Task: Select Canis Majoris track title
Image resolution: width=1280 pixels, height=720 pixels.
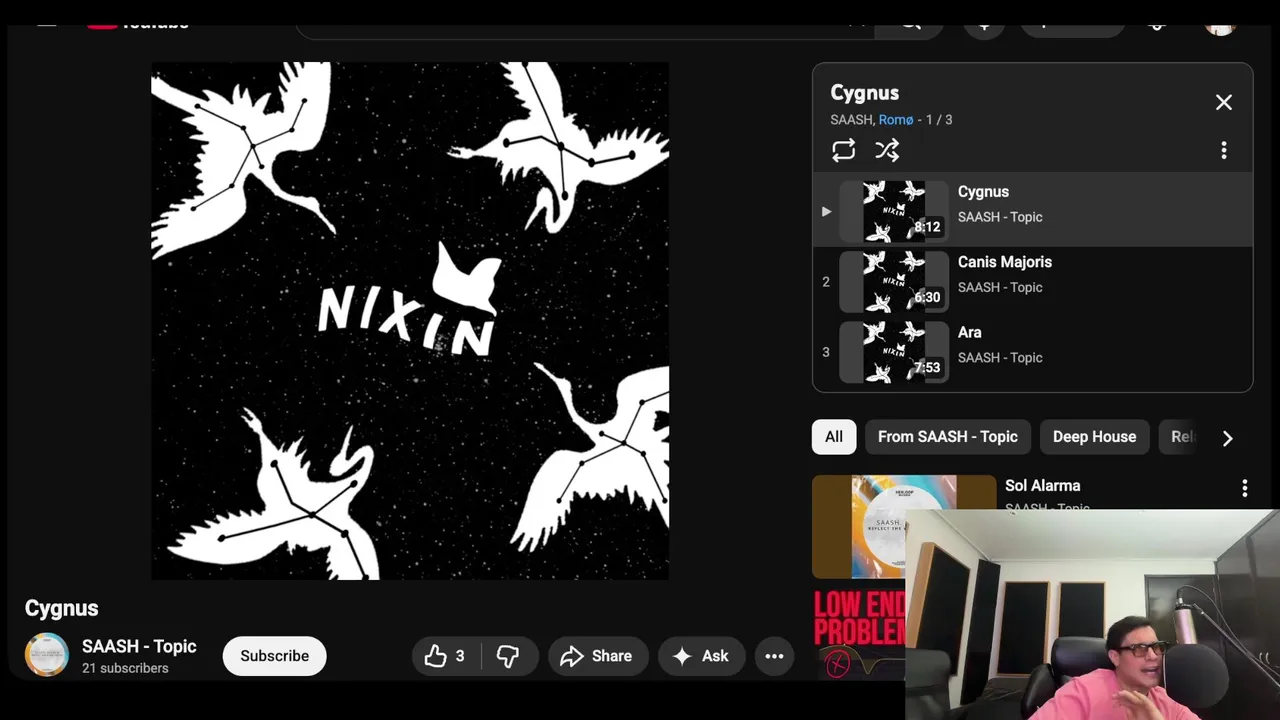Action: (x=1004, y=262)
